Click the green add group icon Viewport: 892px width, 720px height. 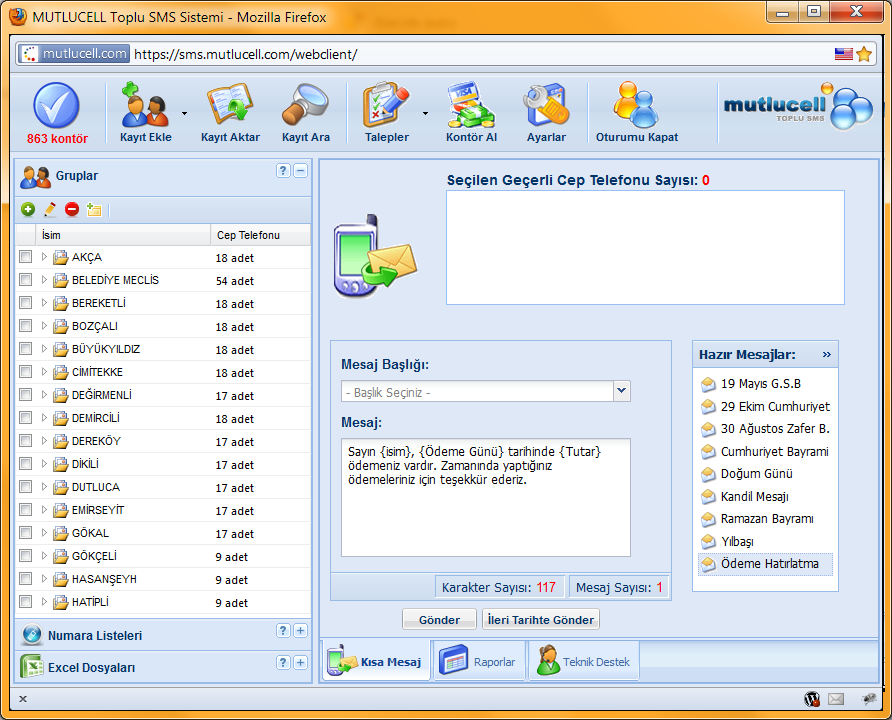tap(28, 210)
